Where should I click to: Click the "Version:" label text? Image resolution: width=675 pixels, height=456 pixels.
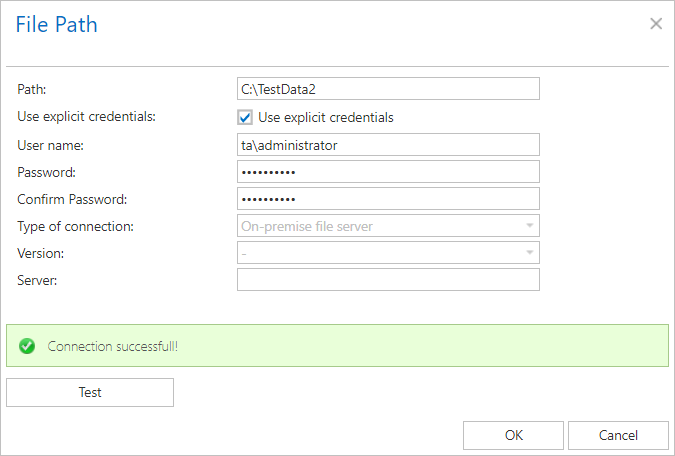click(x=40, y=253)
